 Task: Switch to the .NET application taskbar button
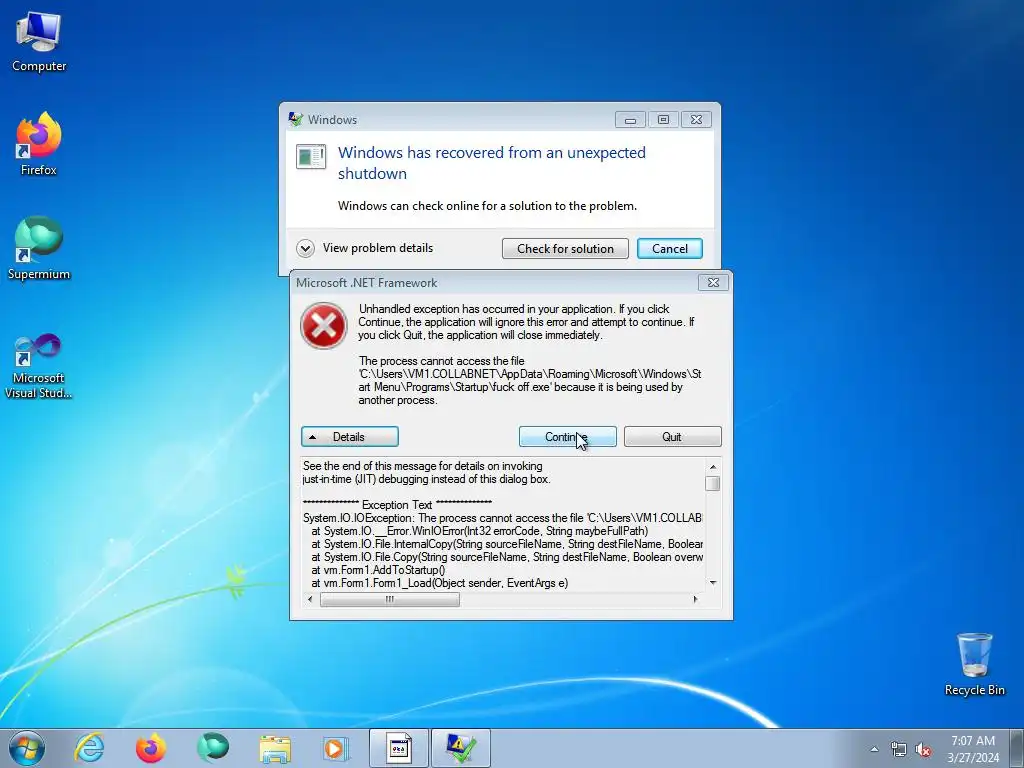[x=399, y=748]
